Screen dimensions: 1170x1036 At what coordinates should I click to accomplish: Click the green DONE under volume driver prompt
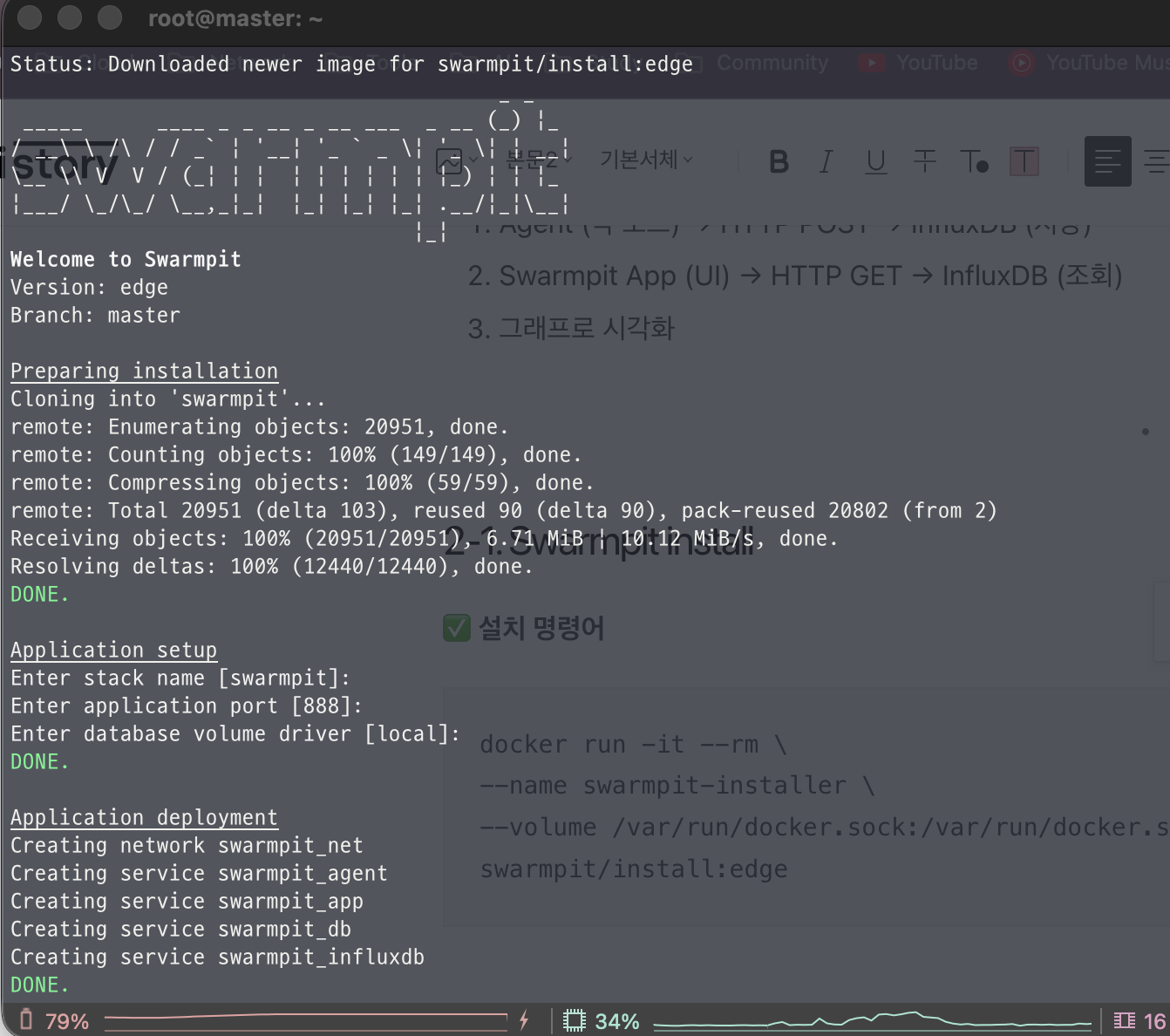39,762
